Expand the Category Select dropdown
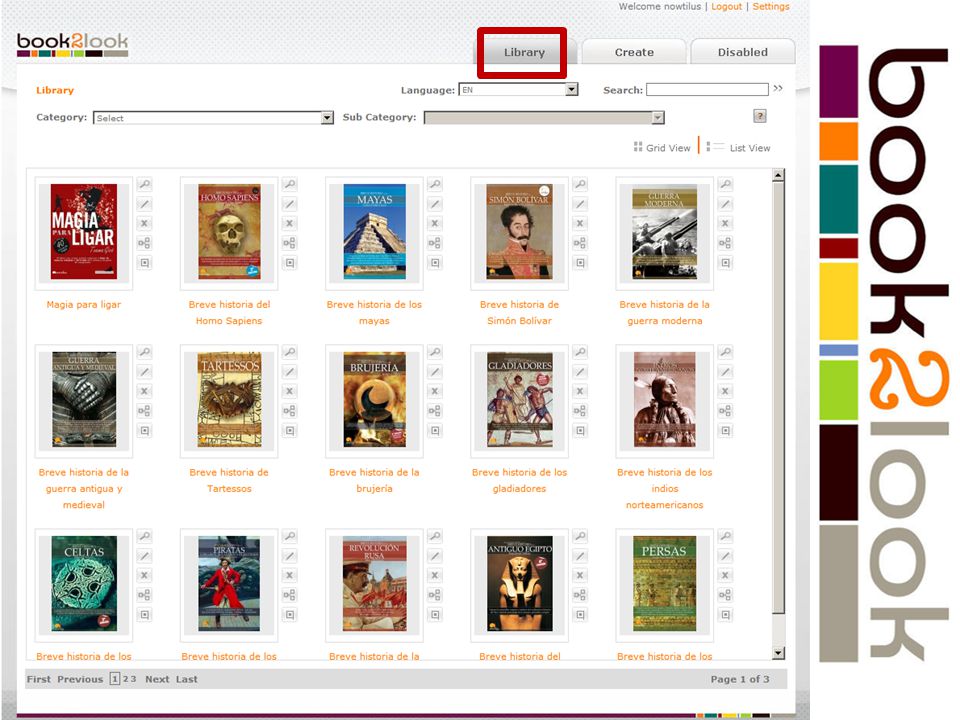This screenshot has height=720, width=960. click(x=213, y=118)
